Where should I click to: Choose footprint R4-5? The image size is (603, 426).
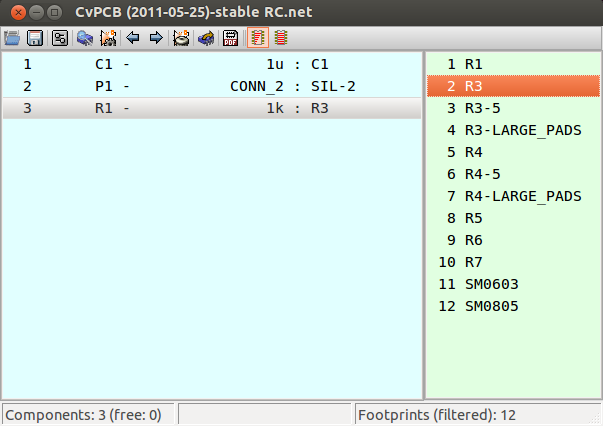[x=513, y=174]
